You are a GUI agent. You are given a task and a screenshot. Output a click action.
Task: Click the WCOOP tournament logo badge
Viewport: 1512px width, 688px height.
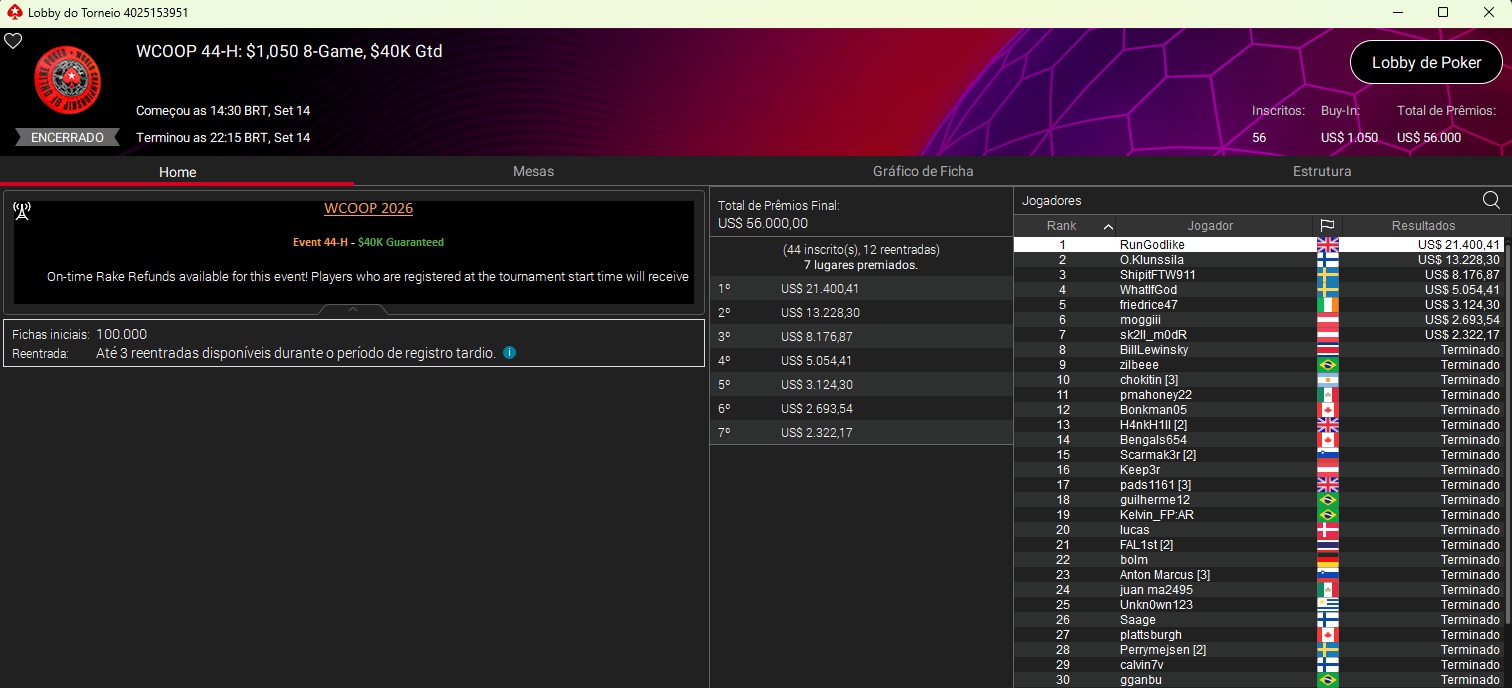tap(68, 81)
